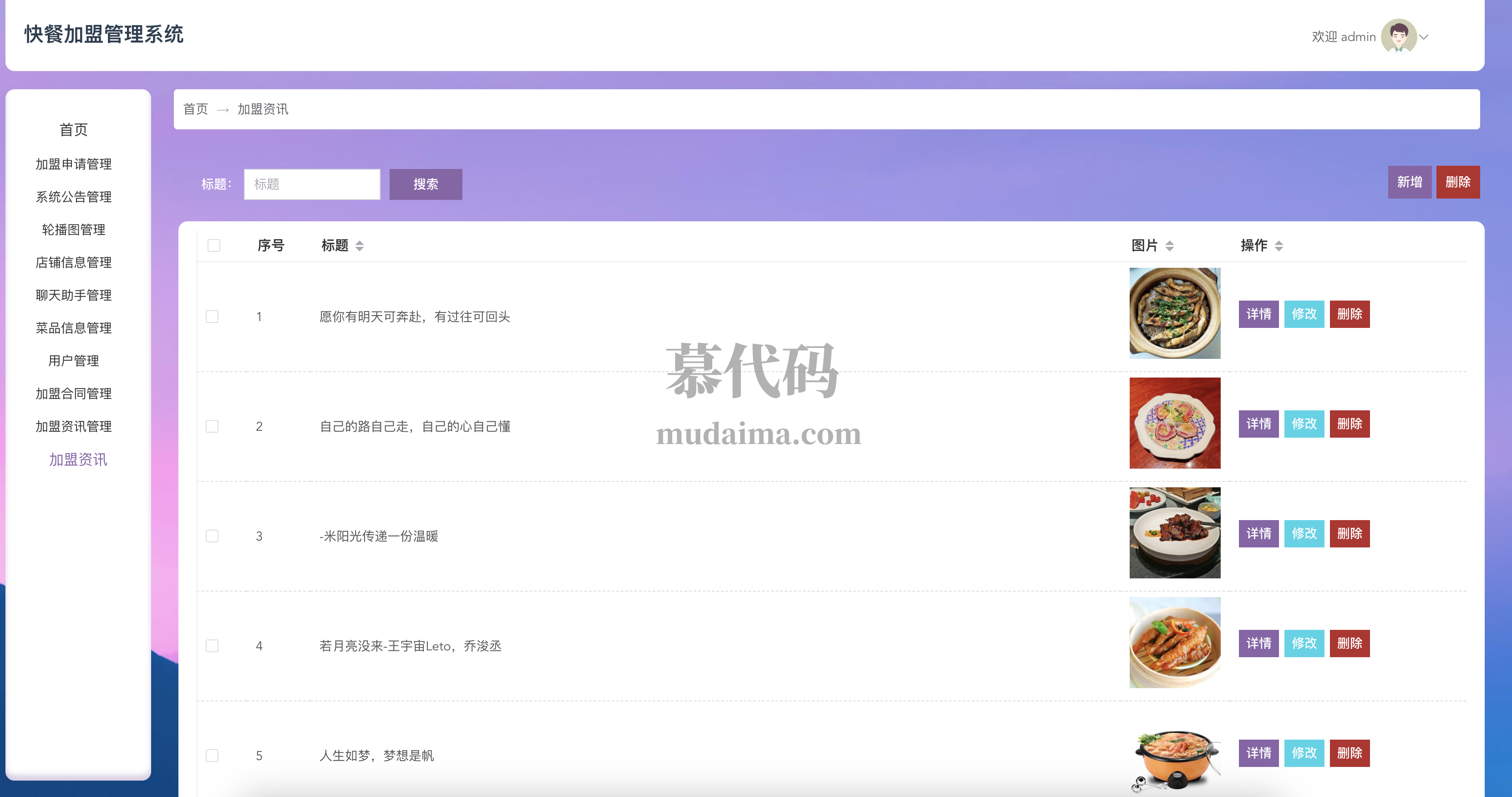Select 加盟资讯 submenu item in sidebar
The image size is (1512, 797).
click(78, 459)
